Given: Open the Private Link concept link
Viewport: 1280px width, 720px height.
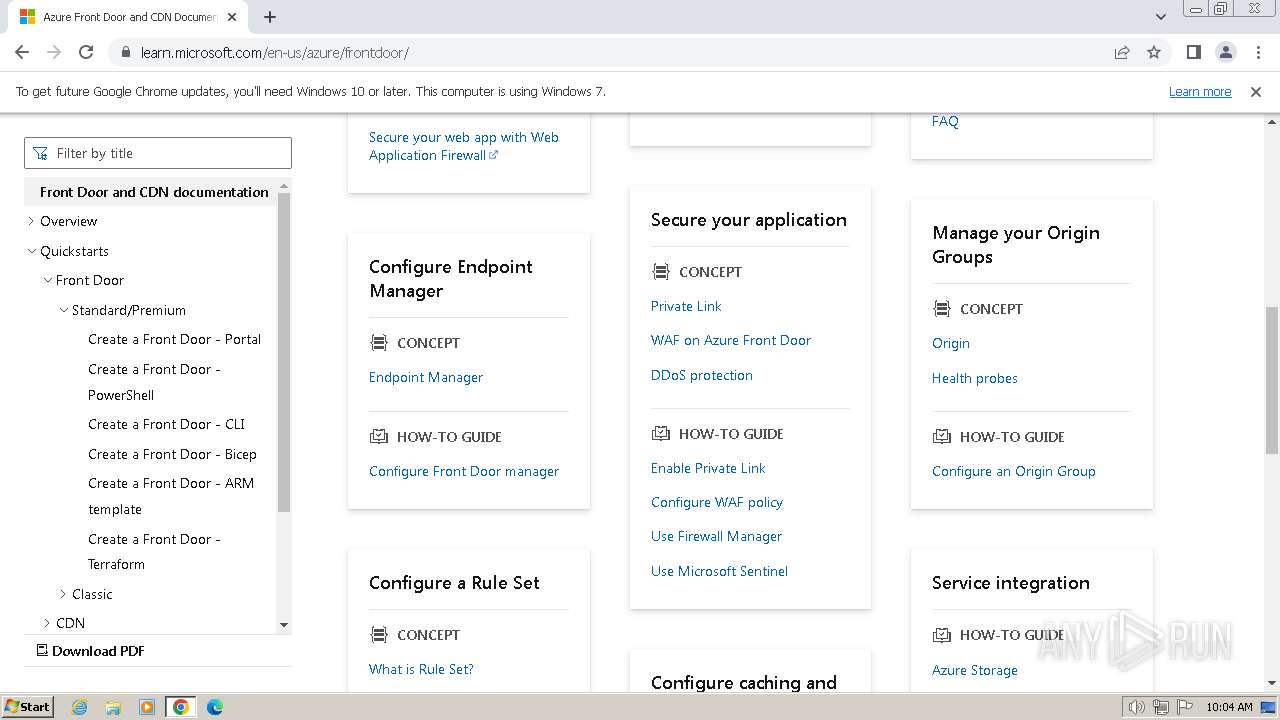Looking at the screenshot, I should pyautogui.click(x=686, y=306).
